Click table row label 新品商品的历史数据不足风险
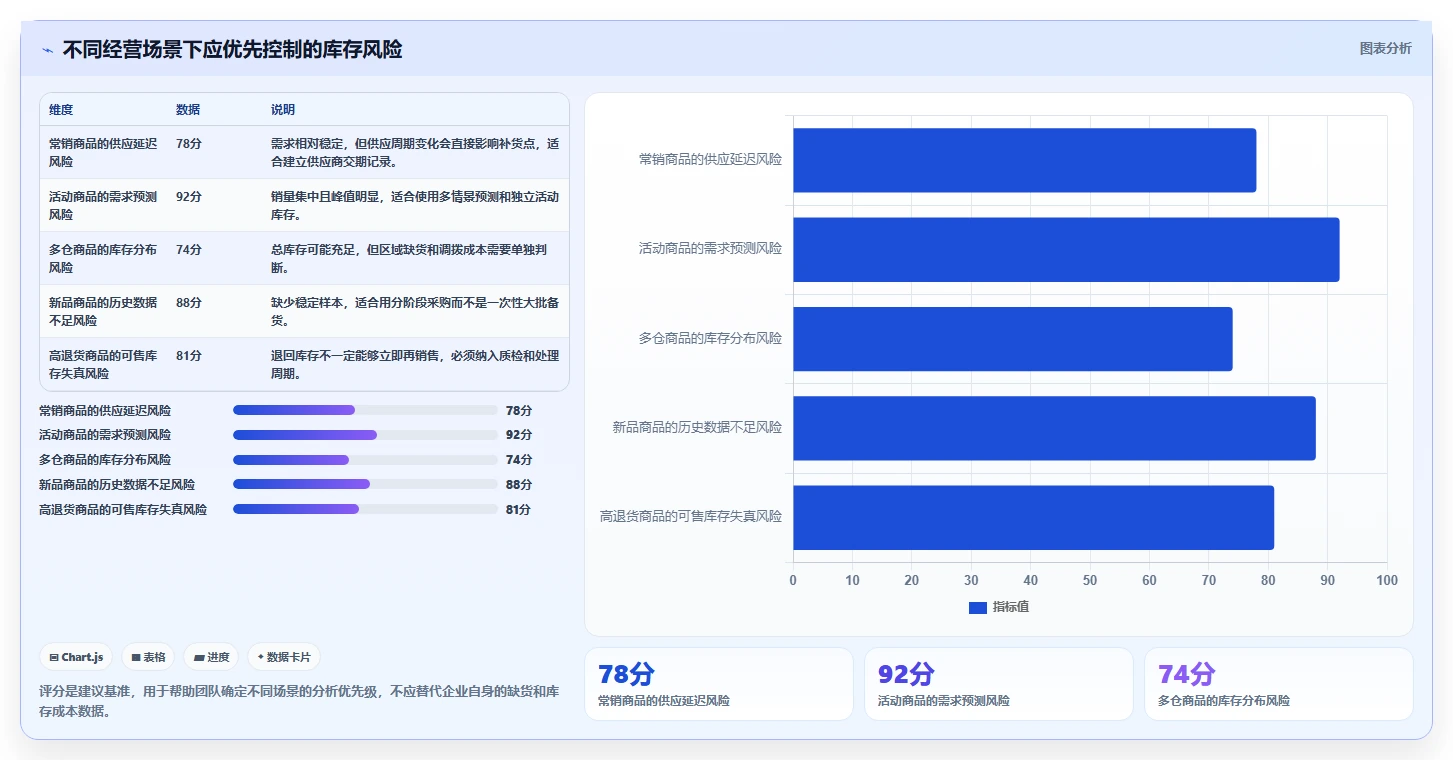This screenshot has height=760, width=1453. coord(103,311)
